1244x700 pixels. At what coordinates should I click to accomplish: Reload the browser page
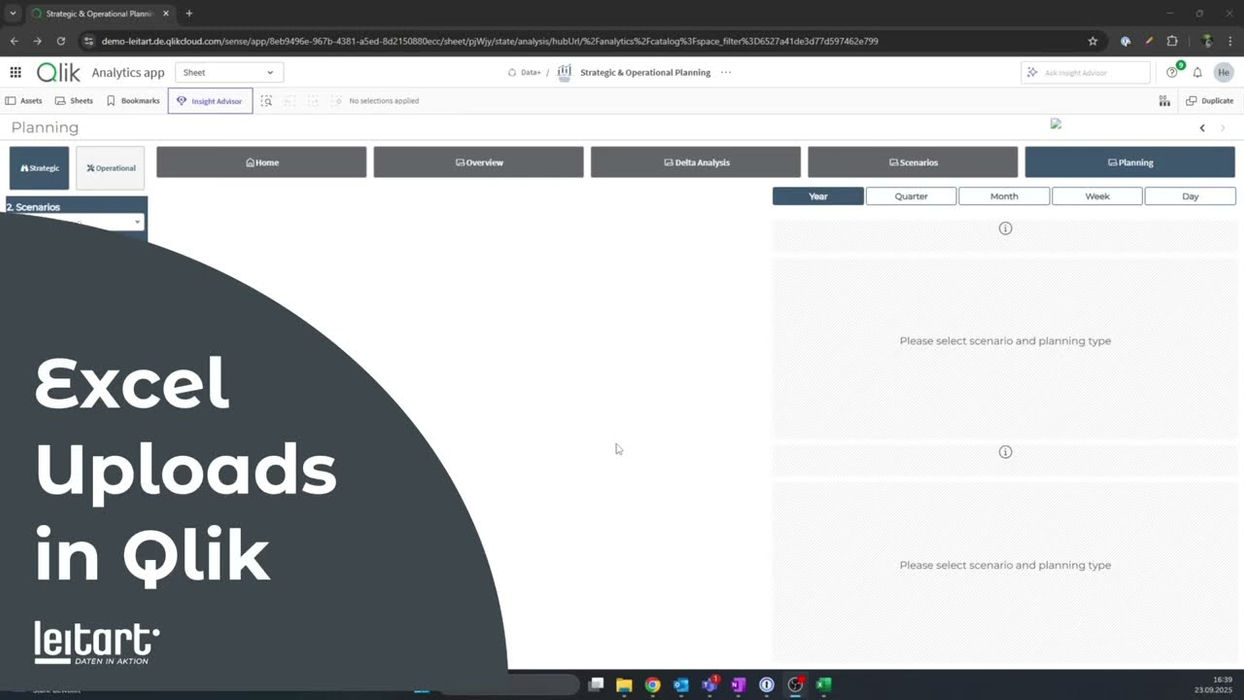click(x=61, y=41)
